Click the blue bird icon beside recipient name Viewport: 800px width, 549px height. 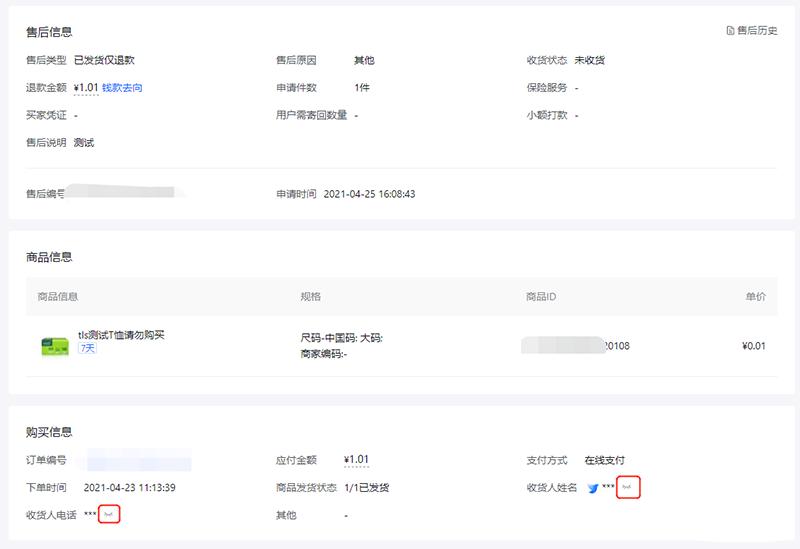593,489
